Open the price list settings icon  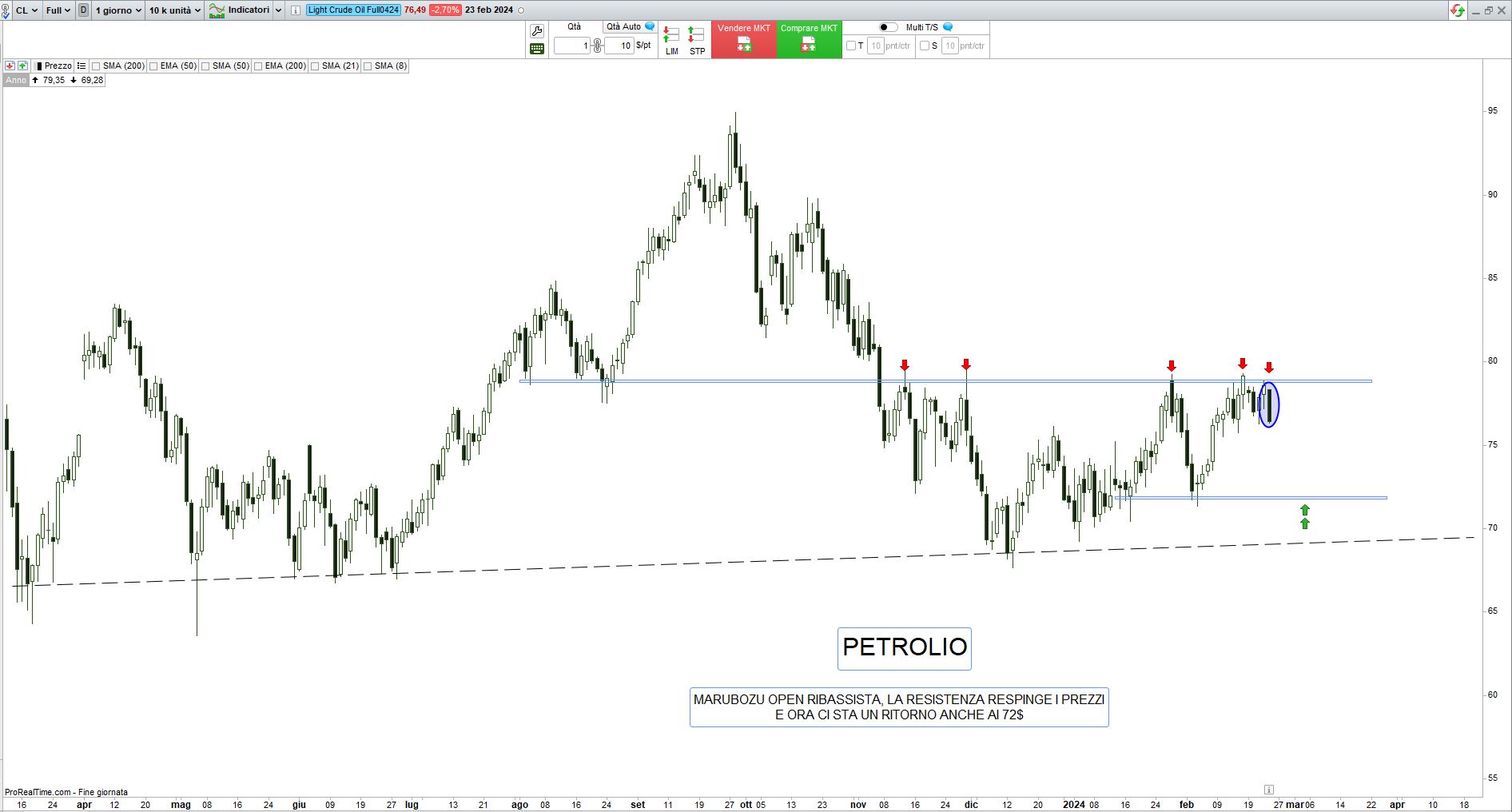click(82, 66)
